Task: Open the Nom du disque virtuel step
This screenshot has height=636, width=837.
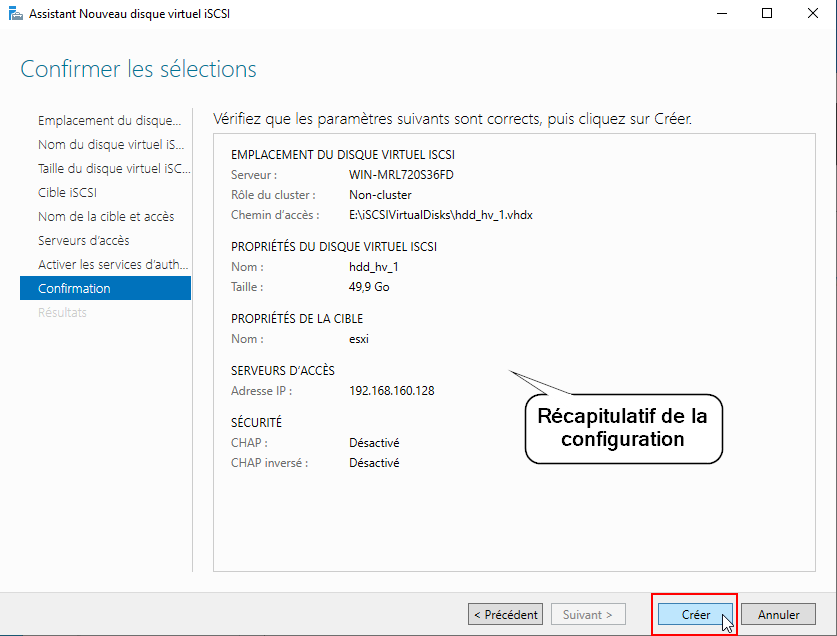Action: 111,145
